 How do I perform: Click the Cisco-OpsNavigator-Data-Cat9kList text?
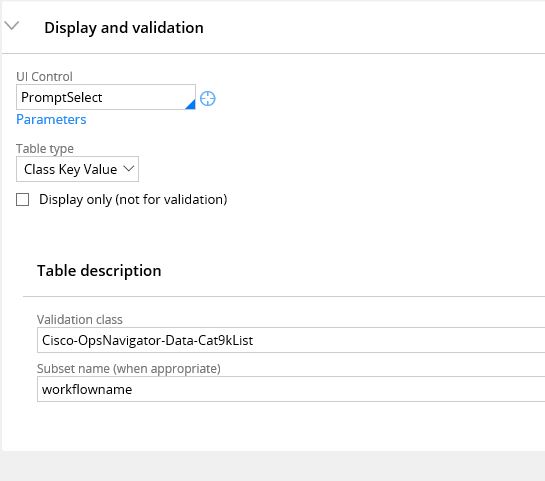point(147,340)
